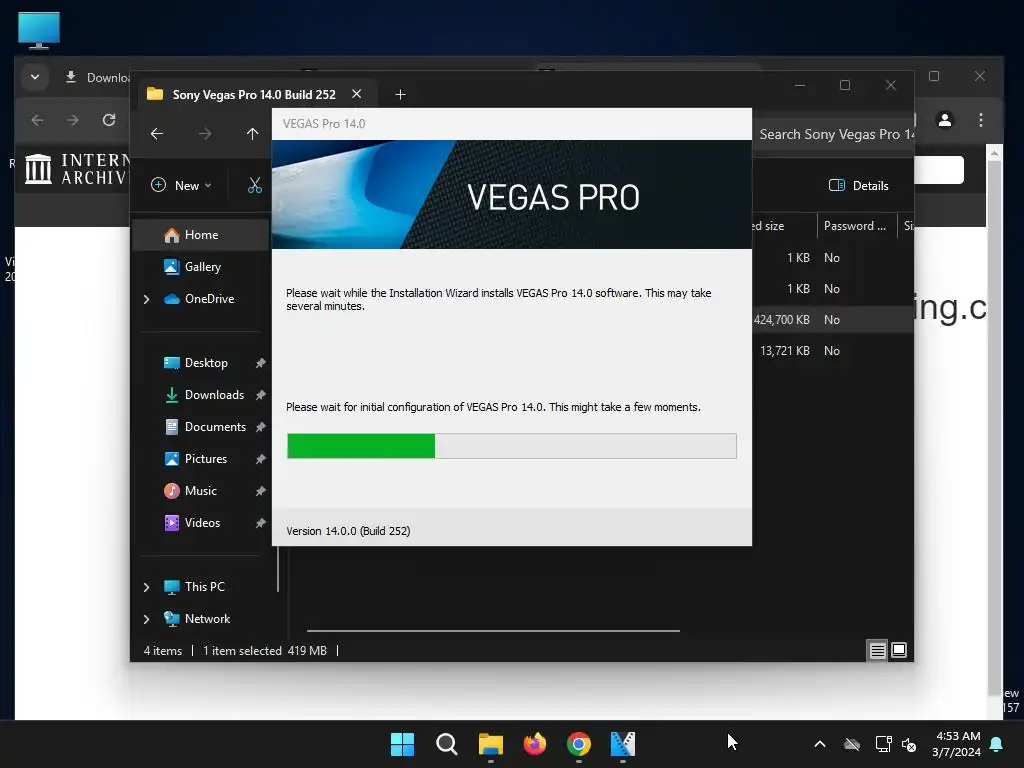Unpin Desktop using its pin icon
The image size is (1024, 768).
click(260, 363)
